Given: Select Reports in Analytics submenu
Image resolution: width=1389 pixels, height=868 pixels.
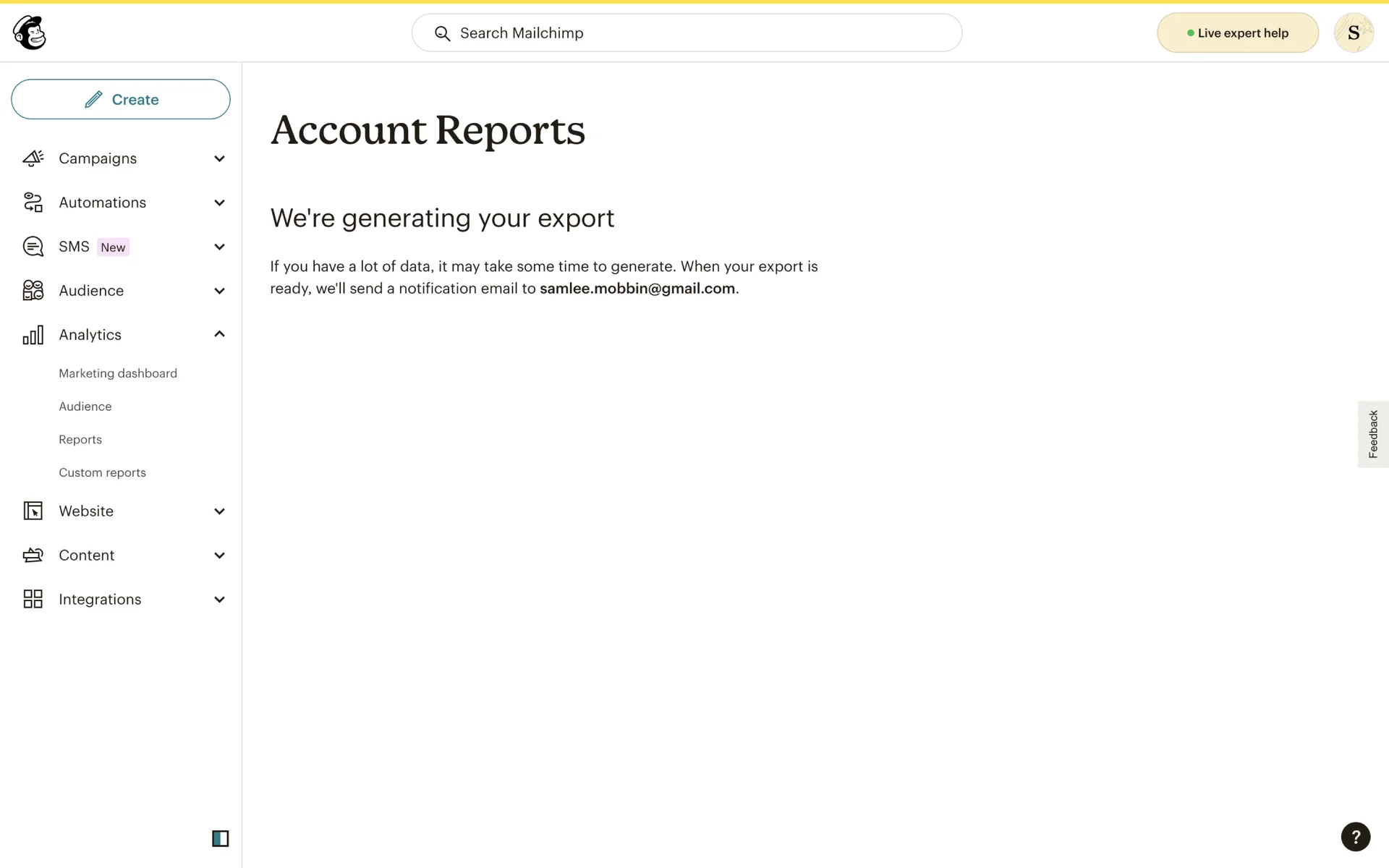Looking at the screenshot, I should point(80,440).
